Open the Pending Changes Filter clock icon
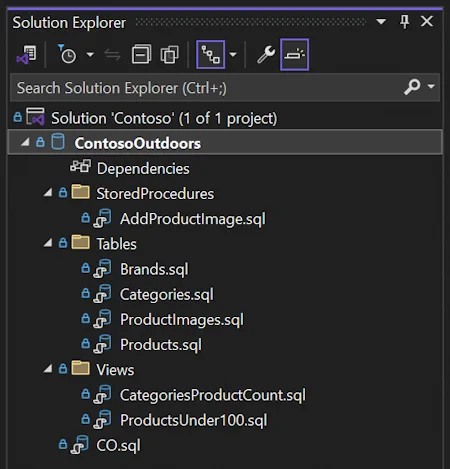Screen dimensions: 450x469 [67, 54]
